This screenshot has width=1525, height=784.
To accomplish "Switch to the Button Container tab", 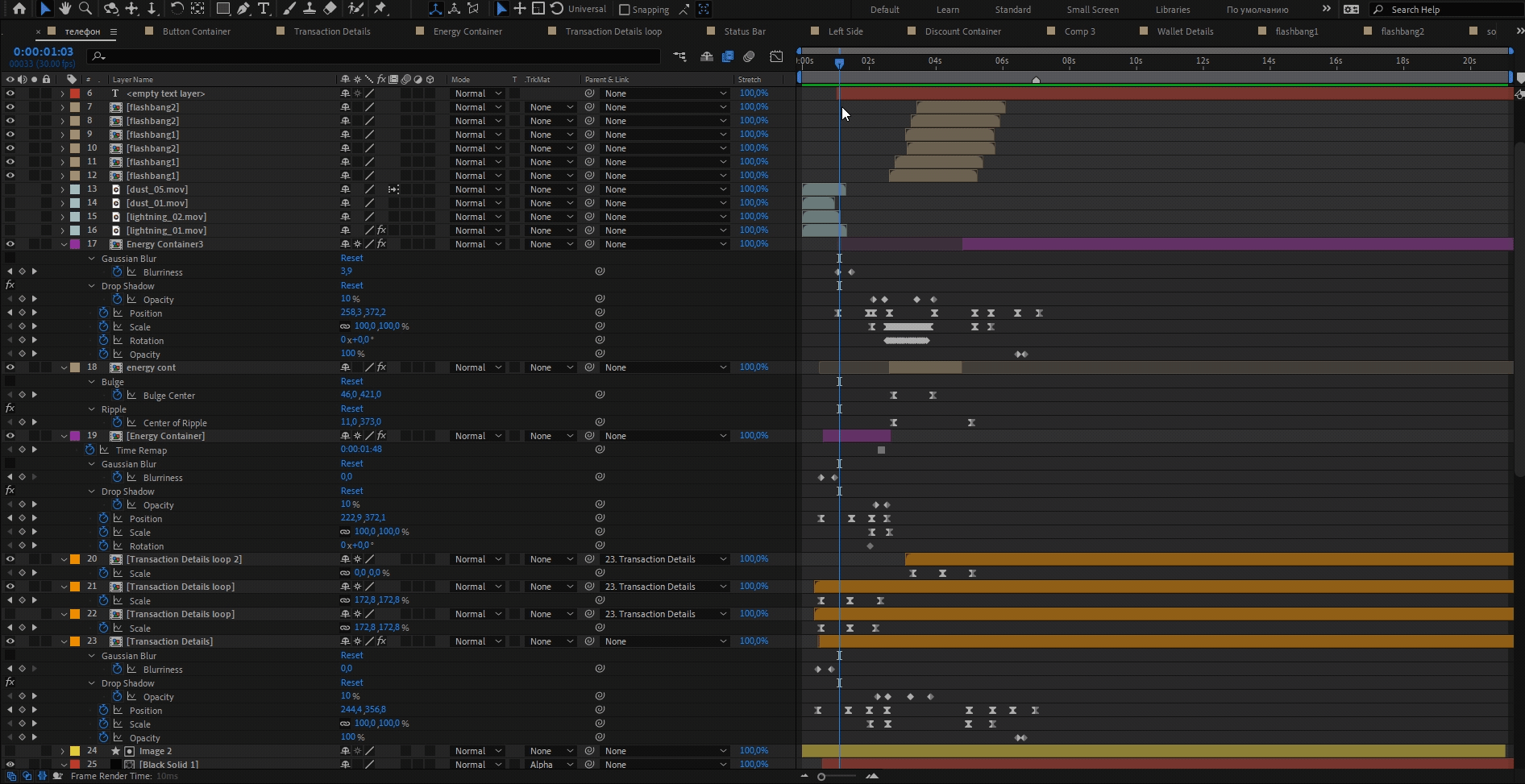I will click(196, 31).
